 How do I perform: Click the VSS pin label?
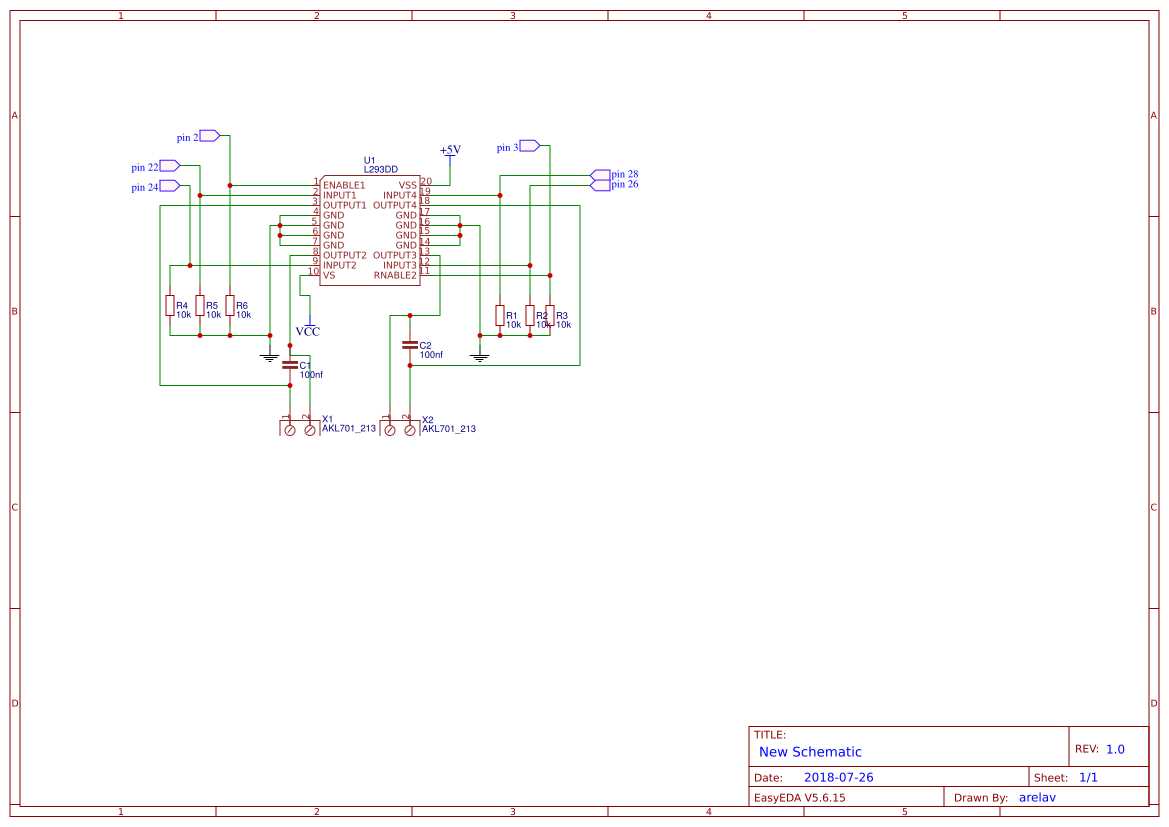click(x=408, y=185)
